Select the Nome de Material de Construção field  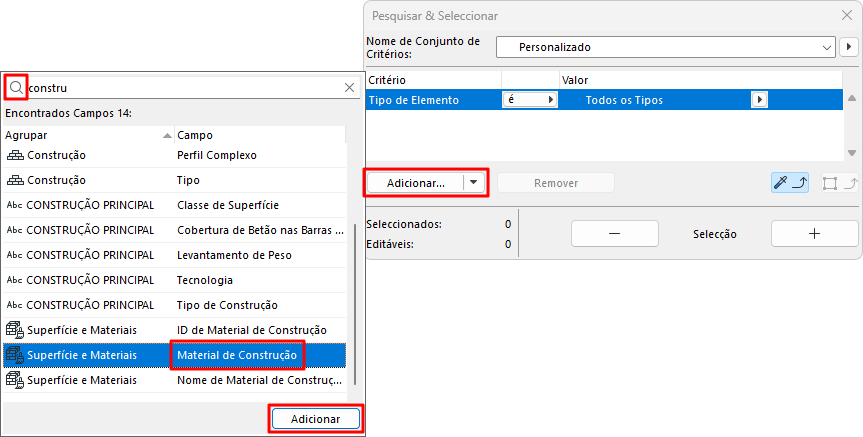tap(259, 380)
